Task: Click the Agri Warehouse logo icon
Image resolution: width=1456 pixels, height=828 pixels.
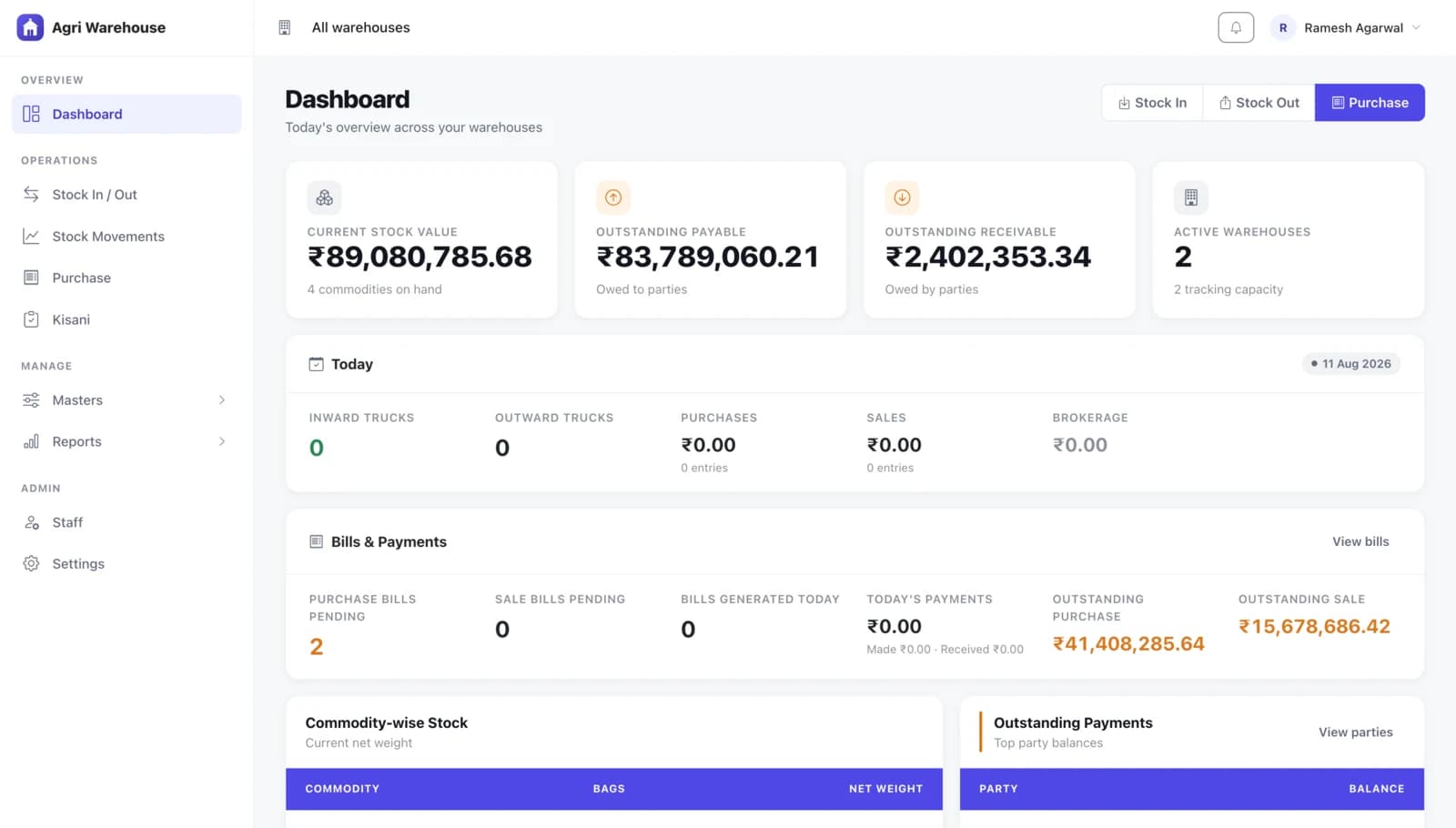Action: pos(30,27)
